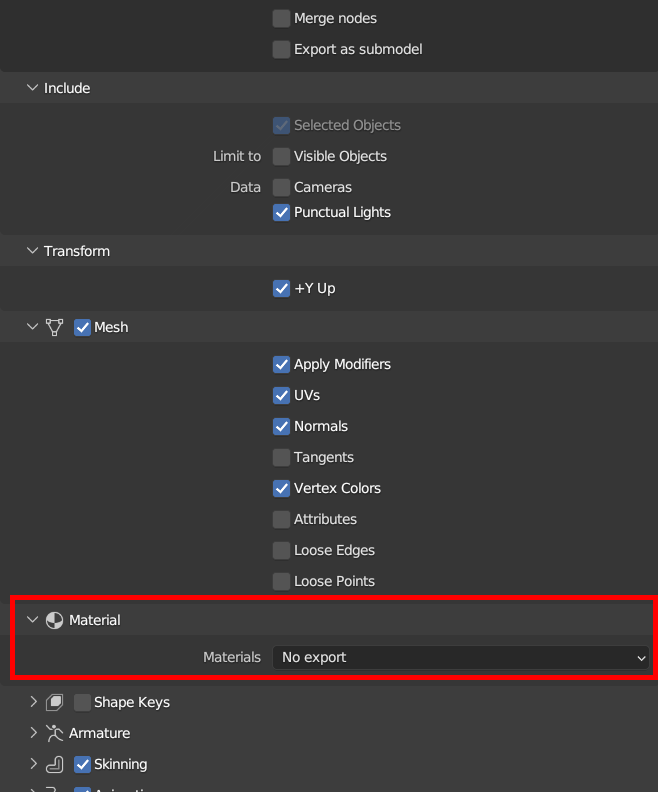
Task: Open the Materials dropdown menu
Action: click(461, 657)
